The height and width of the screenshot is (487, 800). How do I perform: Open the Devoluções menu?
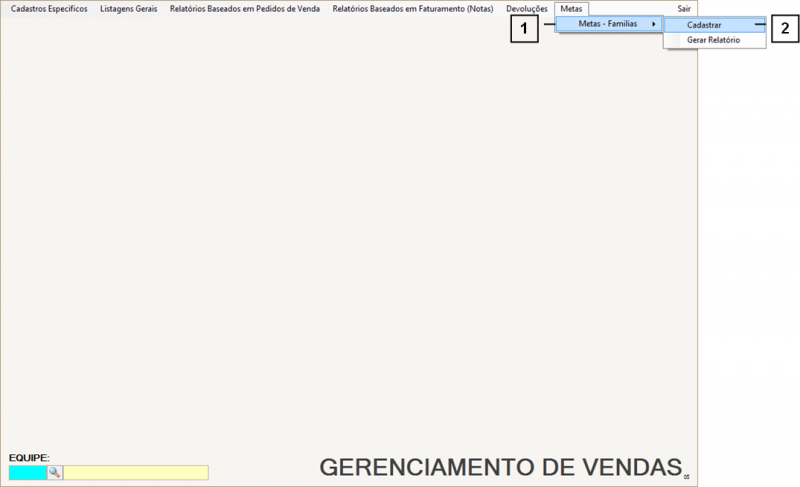click(527, 9)
